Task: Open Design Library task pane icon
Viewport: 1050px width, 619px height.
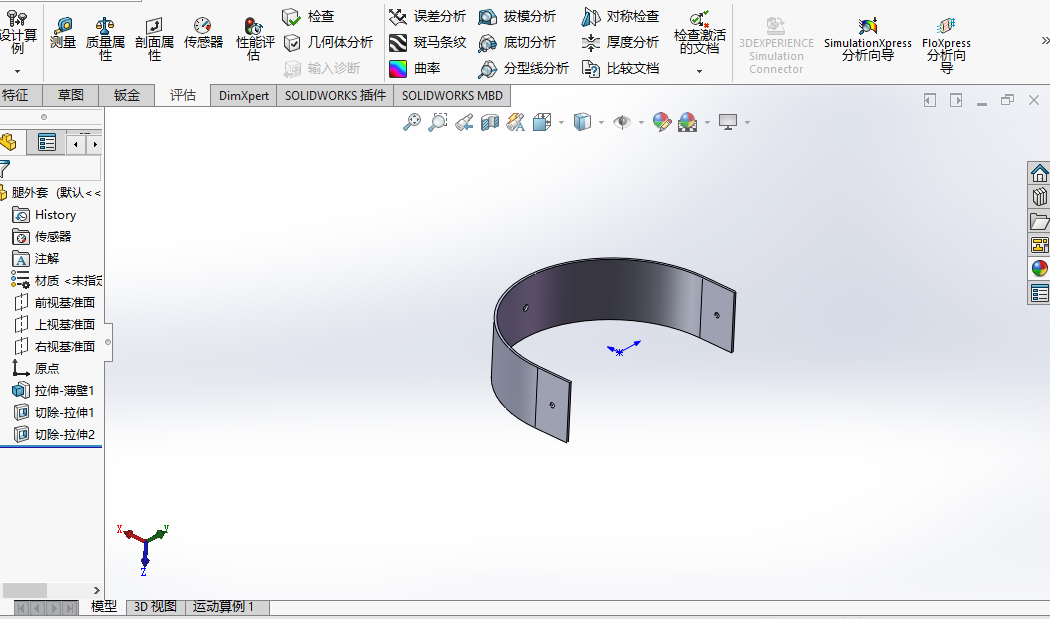Action: click(x=1039, y=197)
